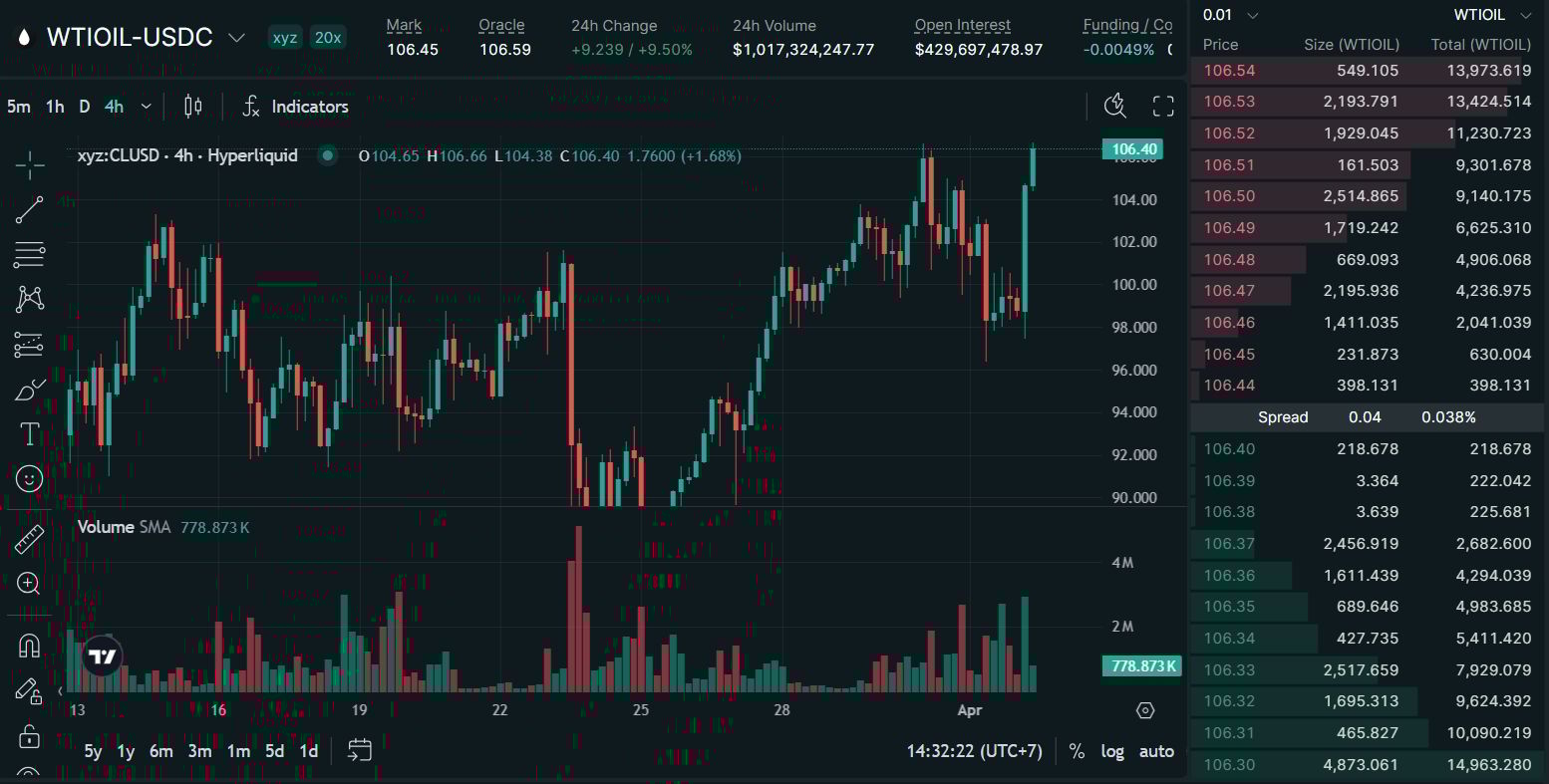This screenshot has height=784, width=1549.
Task: Enable percentage scale with the % toggle
Action: click(1076, 751)
